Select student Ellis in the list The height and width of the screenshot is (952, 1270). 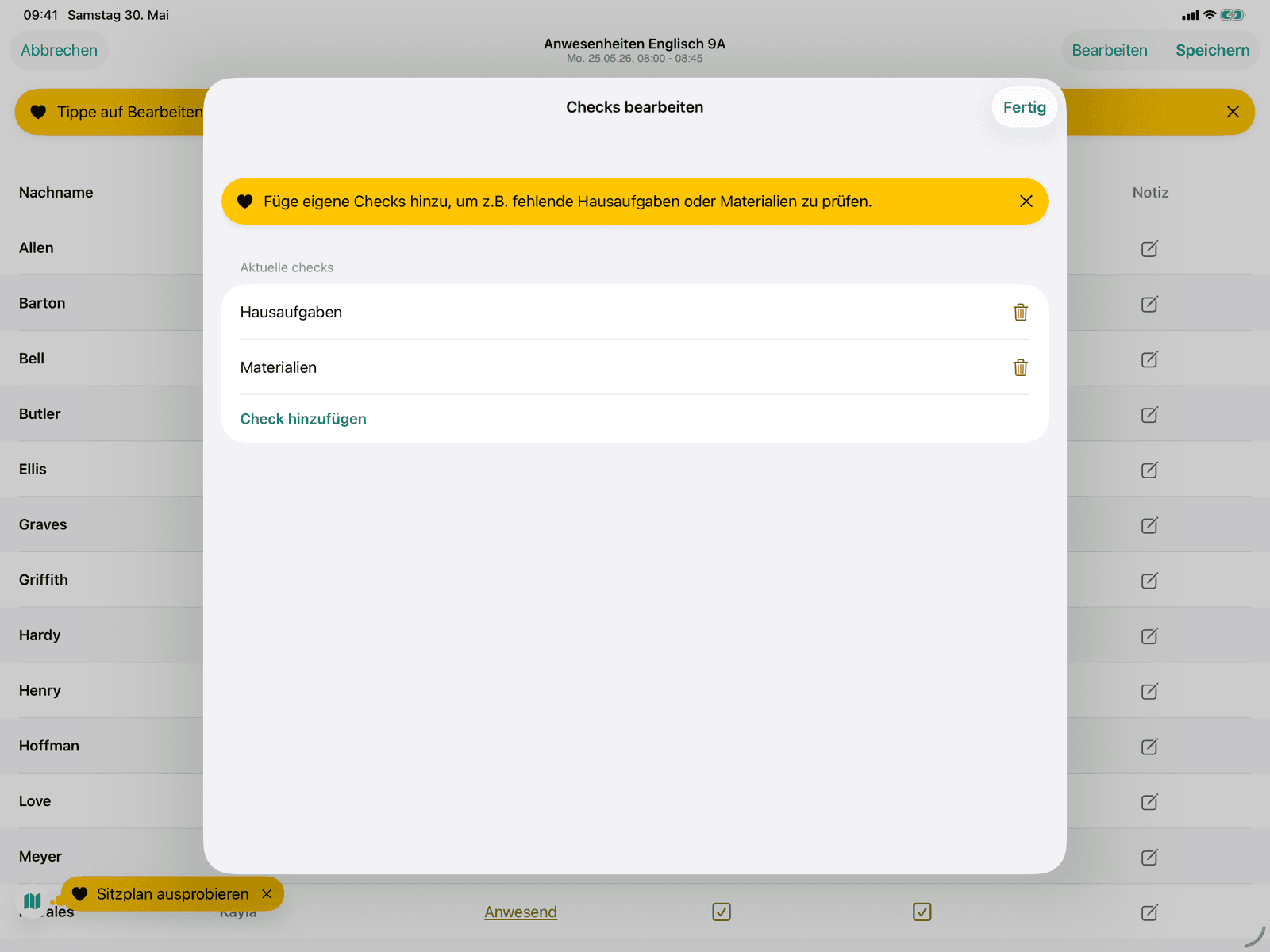coord(33,470)
